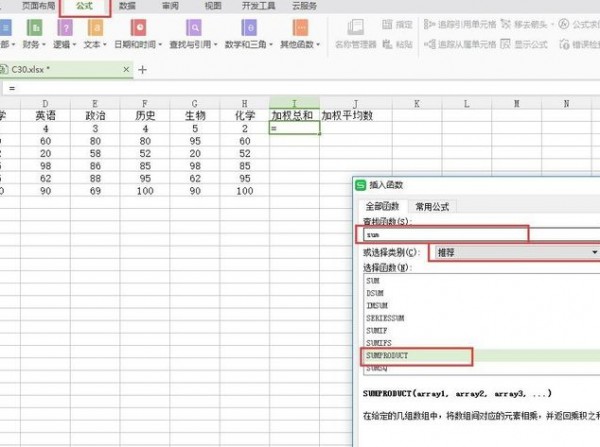Open the 或选择类别 category dropdown
Viewport: 600px width, 447px height.
pyautogui.click(x=517, y=252)
